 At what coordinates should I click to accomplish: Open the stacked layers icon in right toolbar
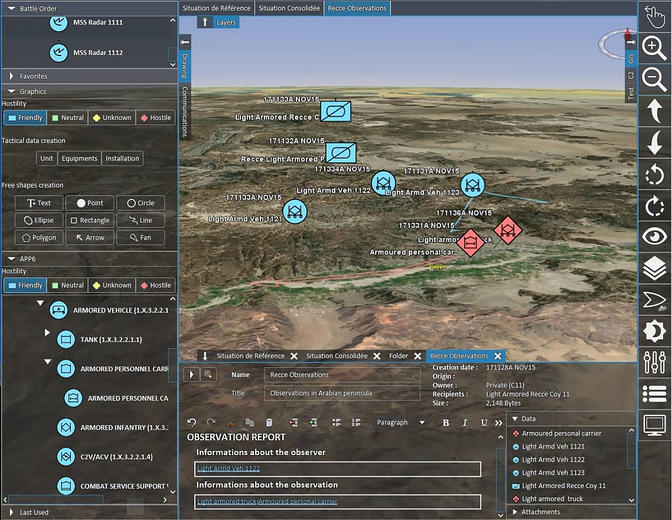click(654, 268)
